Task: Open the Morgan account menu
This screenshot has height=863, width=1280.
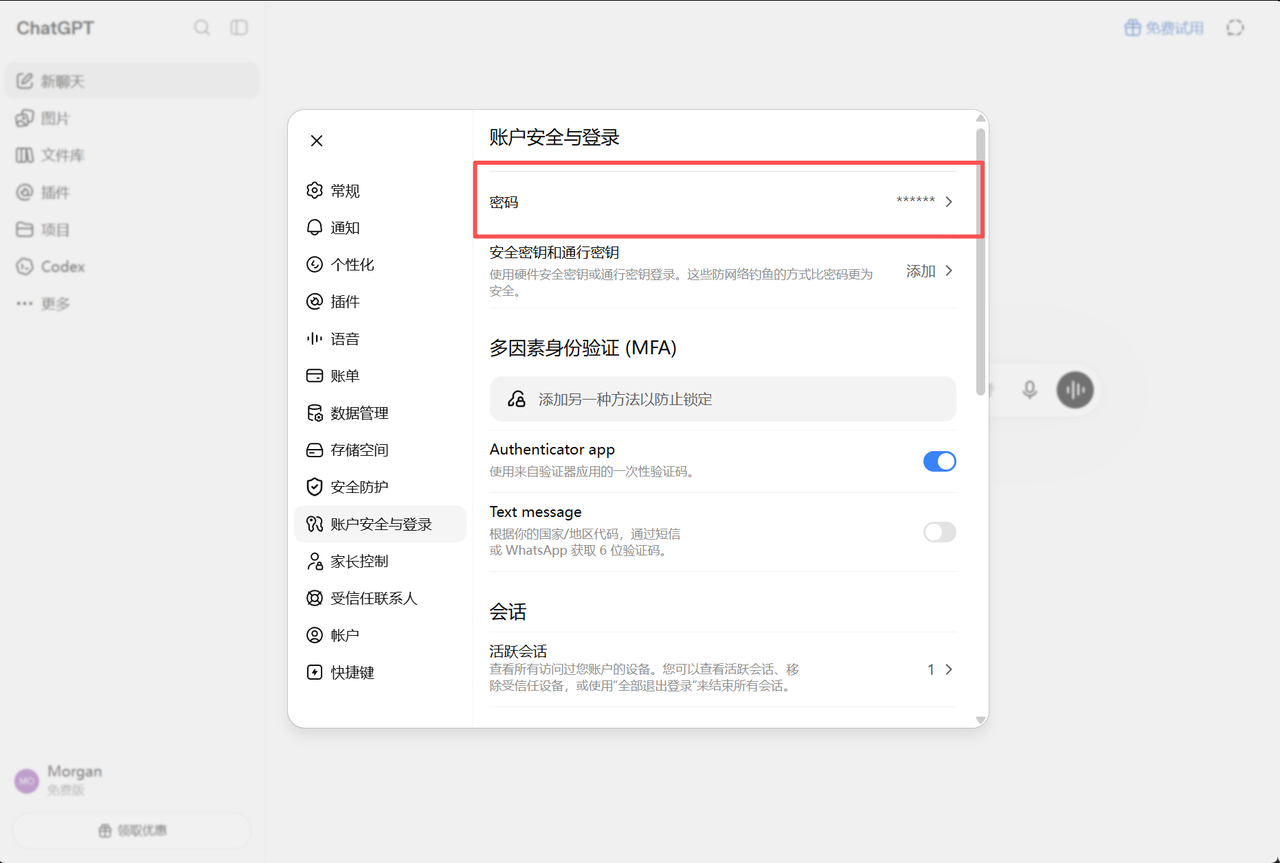Action: coord(132,780)
